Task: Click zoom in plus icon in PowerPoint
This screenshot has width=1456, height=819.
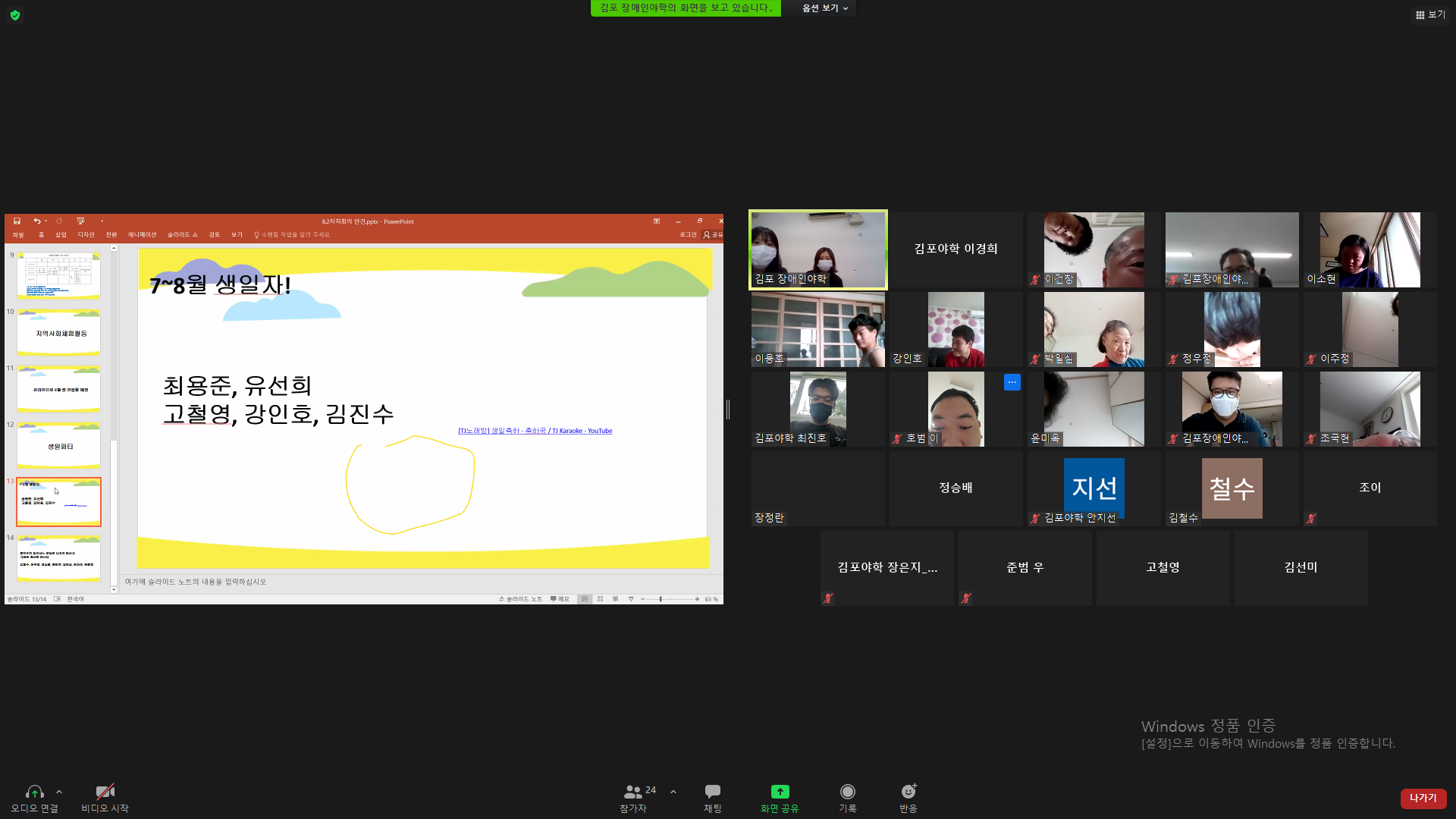Action: click(x=697, y=599)
